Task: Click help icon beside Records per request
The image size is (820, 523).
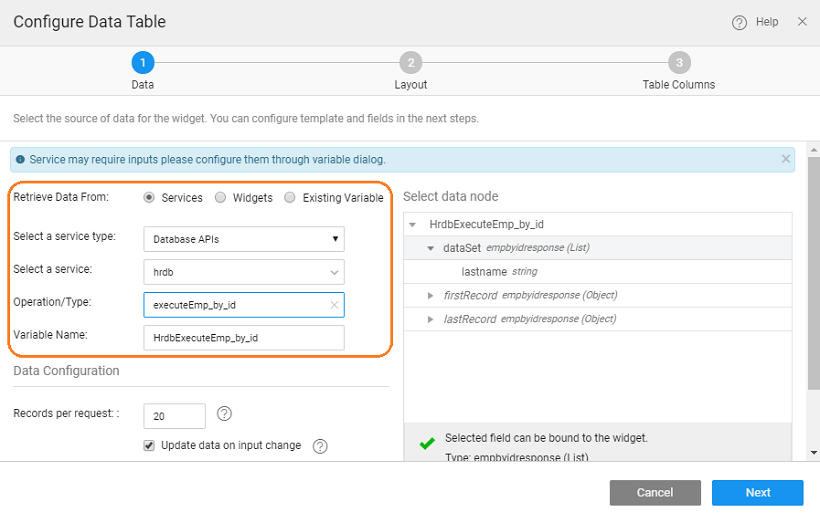Action: pyautogui.click(x=224, y=414)
